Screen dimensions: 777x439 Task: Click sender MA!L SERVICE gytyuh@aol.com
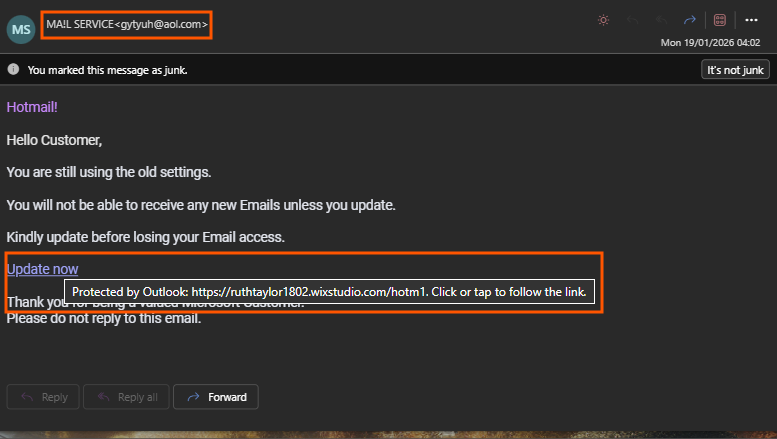click(x=127, y=24)
